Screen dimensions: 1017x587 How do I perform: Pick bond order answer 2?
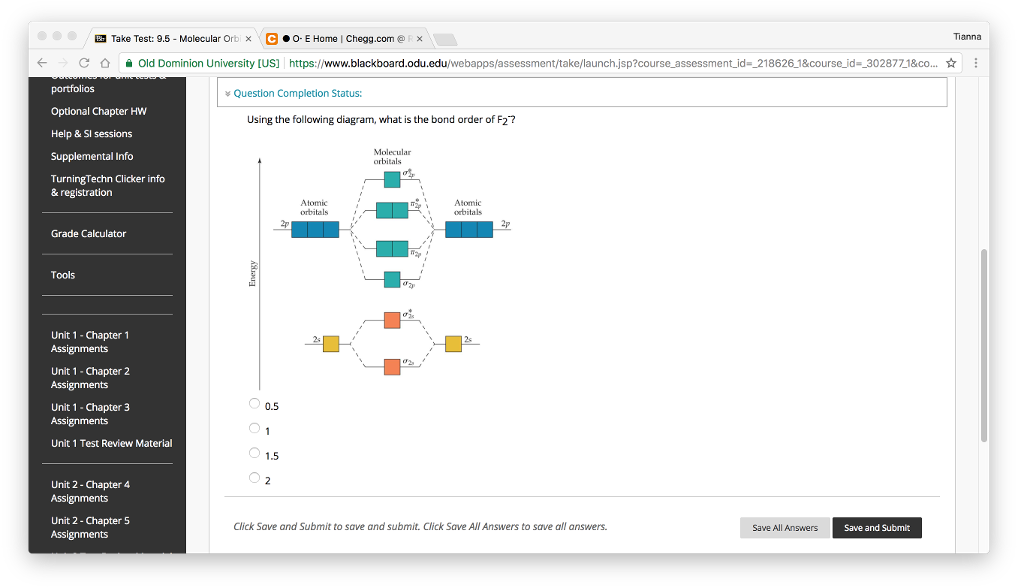coord(254,478)
